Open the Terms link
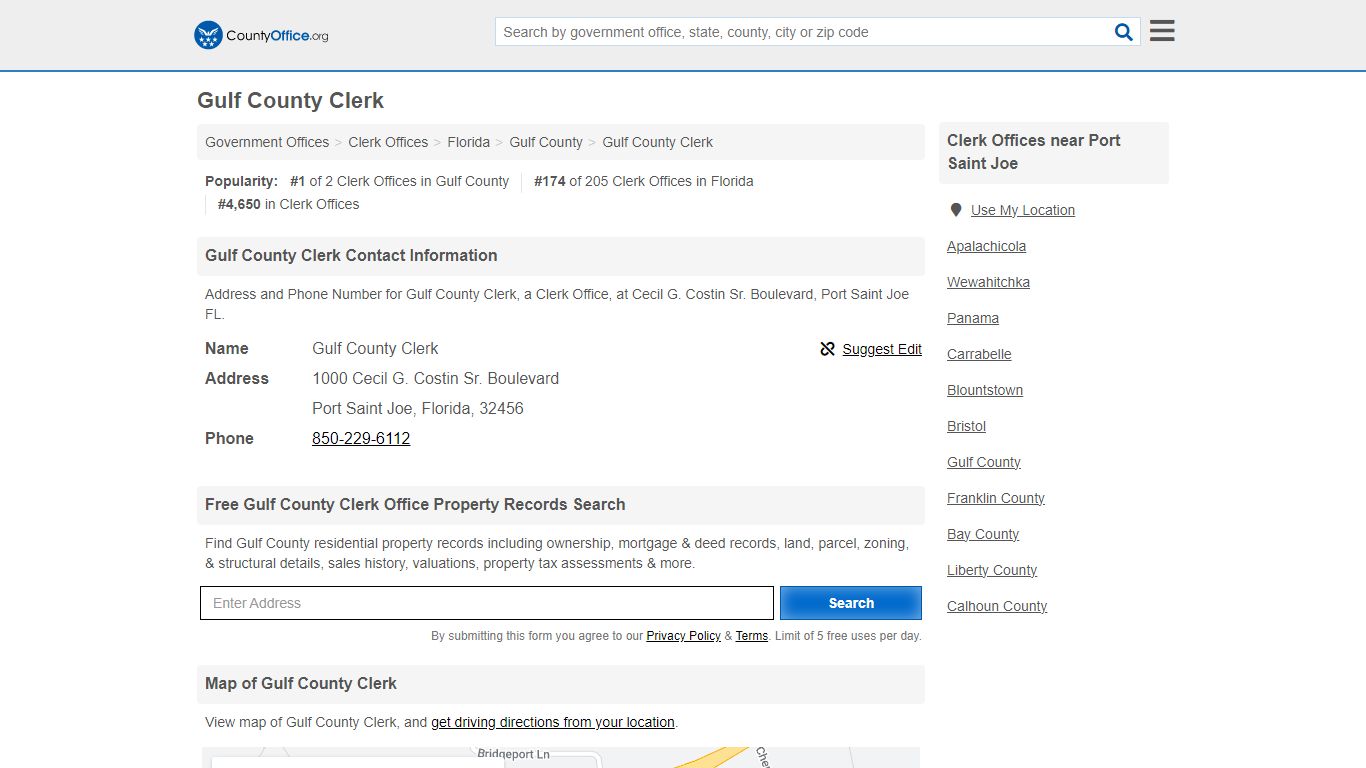1366x768 pixels. [x=751, y=636]
